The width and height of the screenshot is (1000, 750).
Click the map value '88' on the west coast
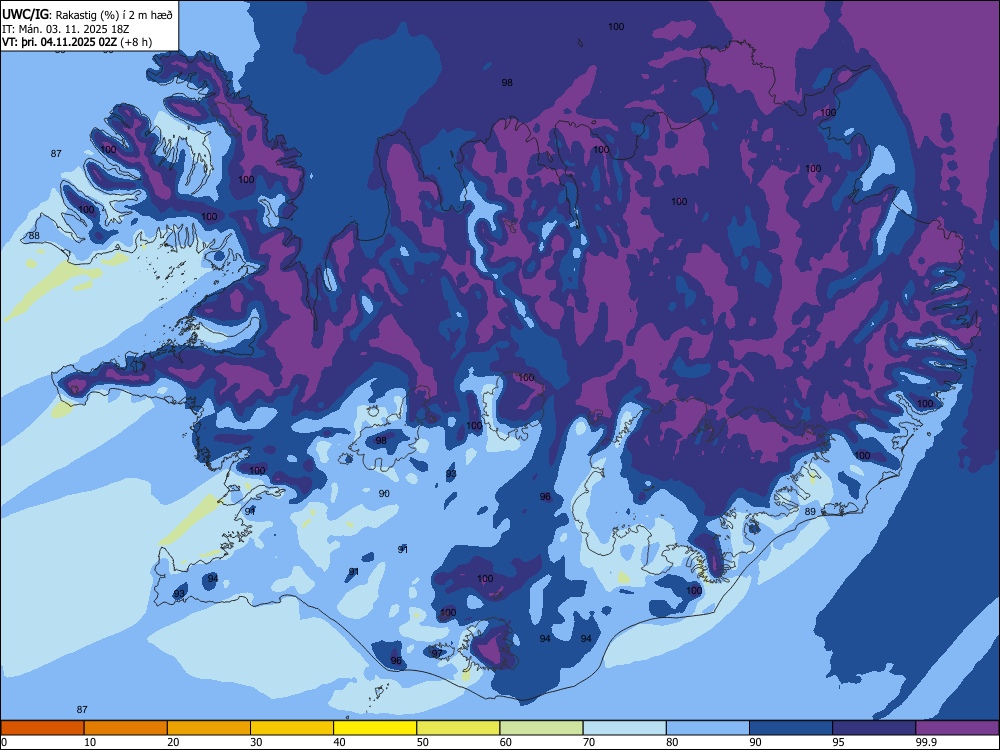34,235
